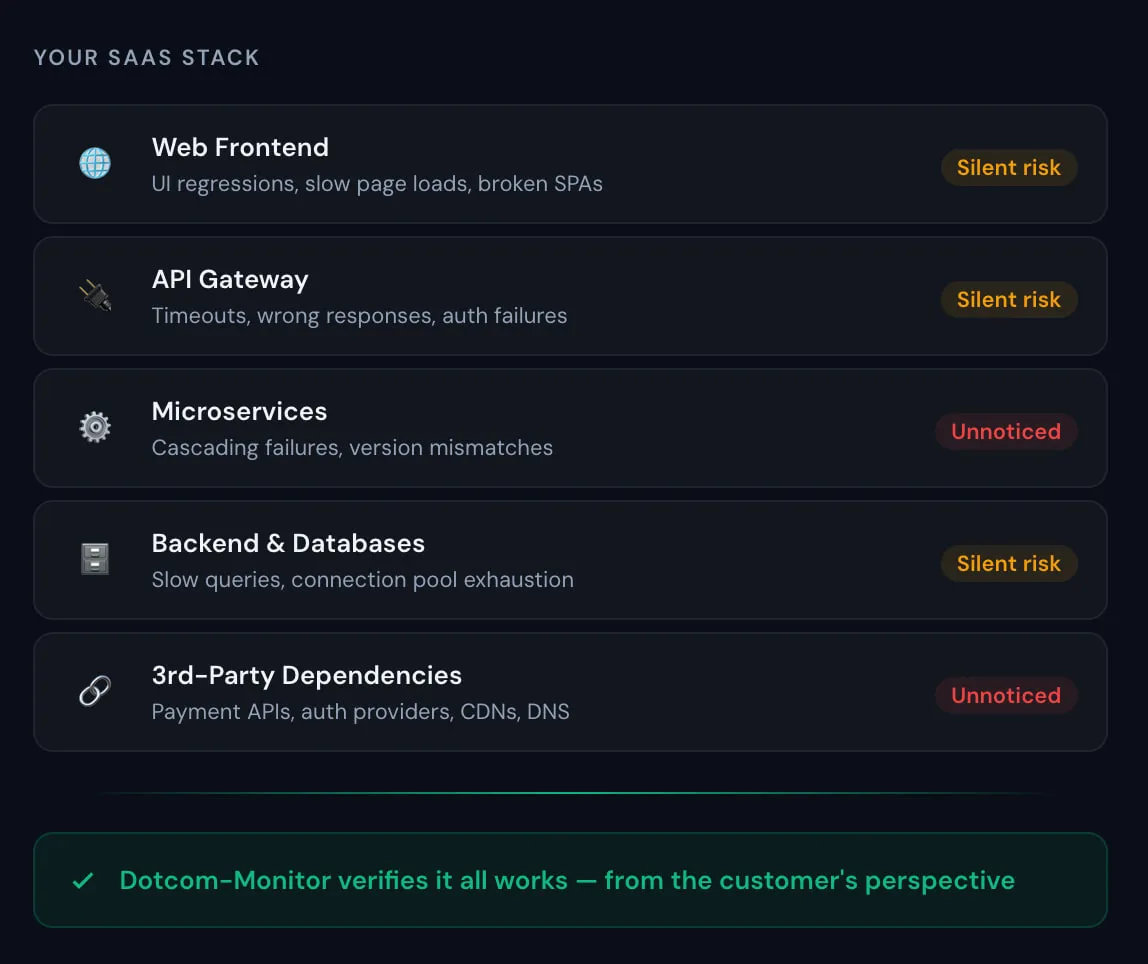The height and width of the screenshot is (964, 1148).
Task: Click the globe icon next to Web Frontend
Action: (x=94, y=162)
